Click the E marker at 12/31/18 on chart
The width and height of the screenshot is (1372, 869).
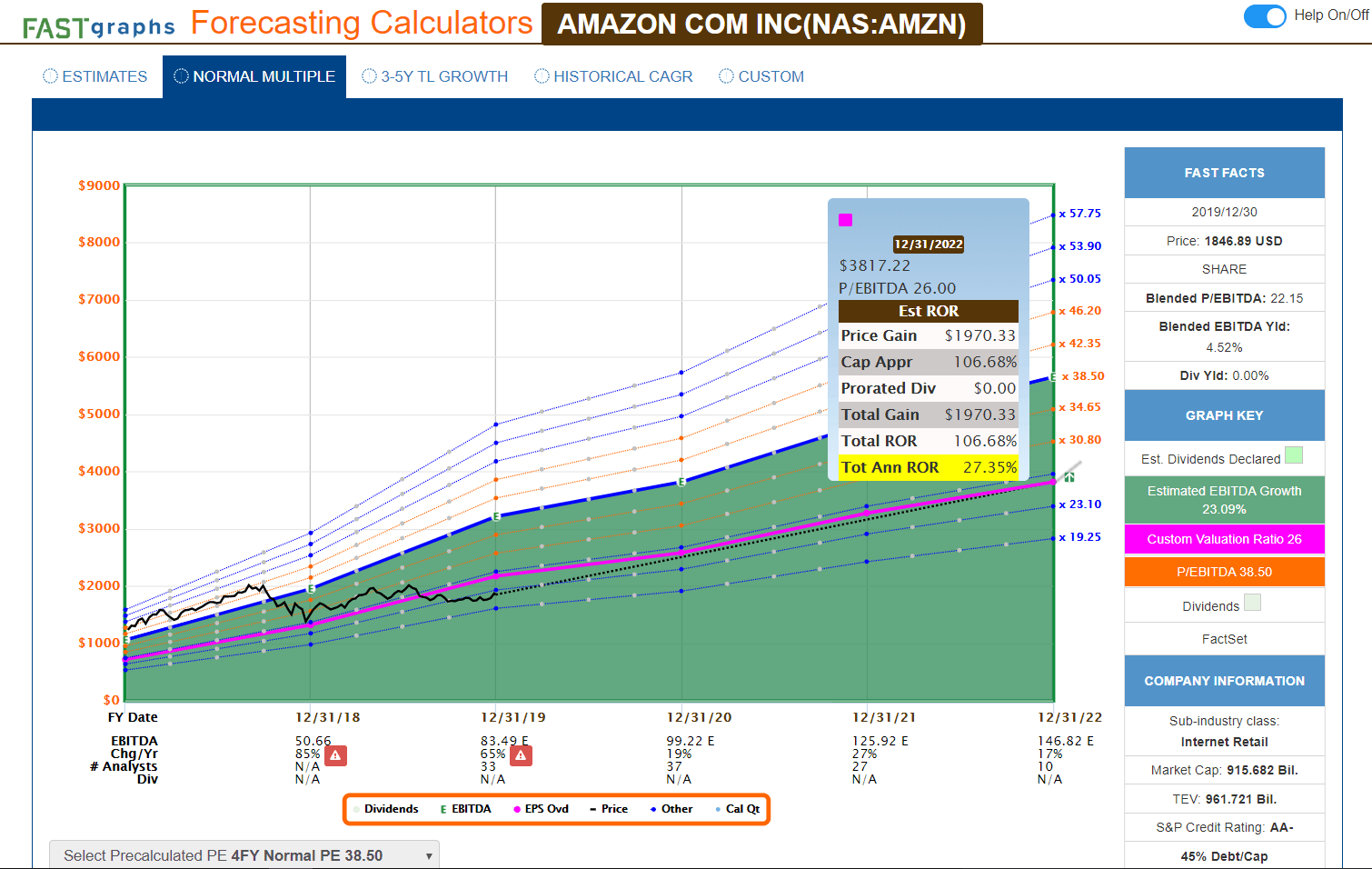[x=311, y=589]
